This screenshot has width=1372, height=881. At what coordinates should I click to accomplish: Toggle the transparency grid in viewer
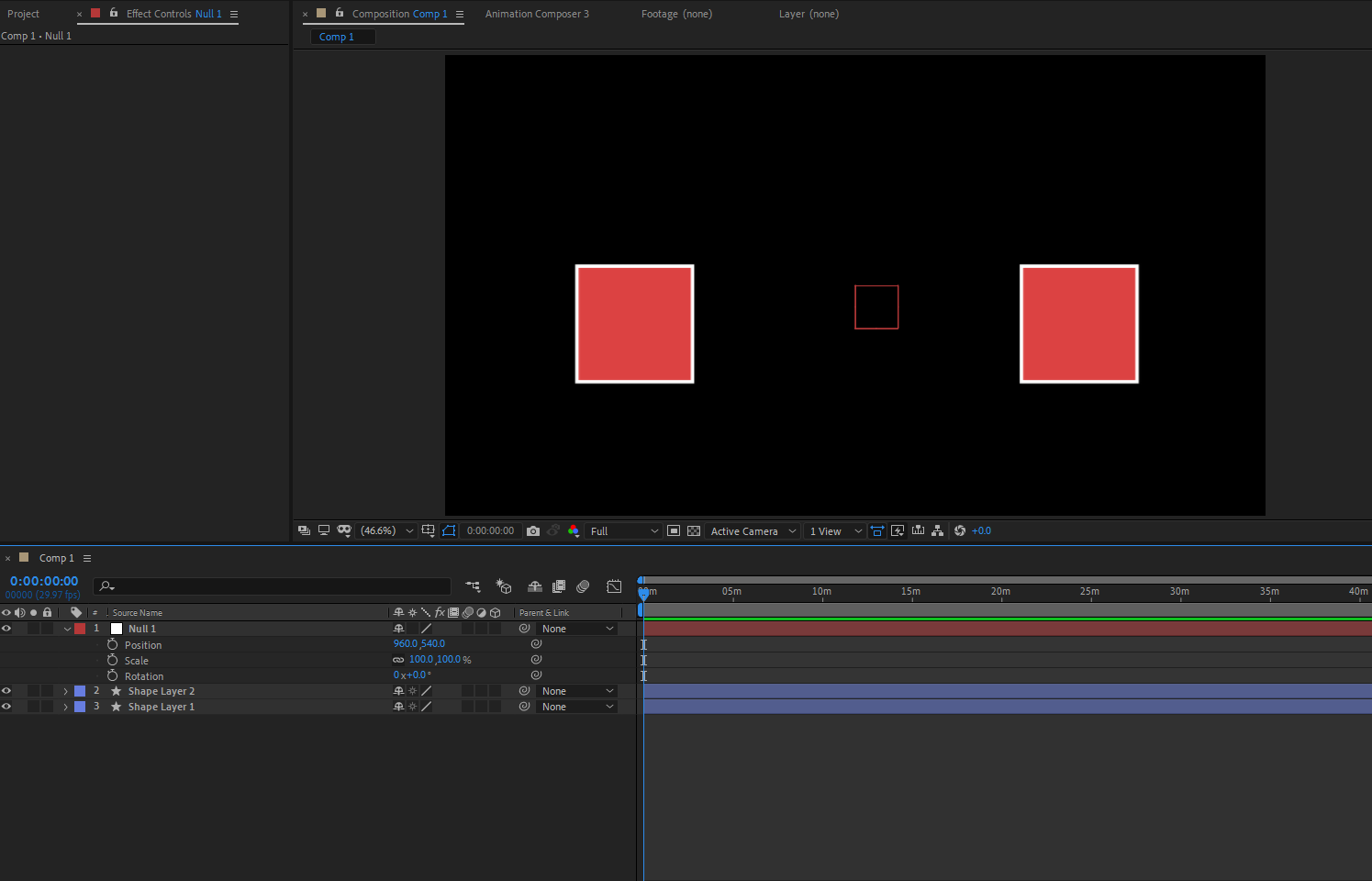click(694, 530)
